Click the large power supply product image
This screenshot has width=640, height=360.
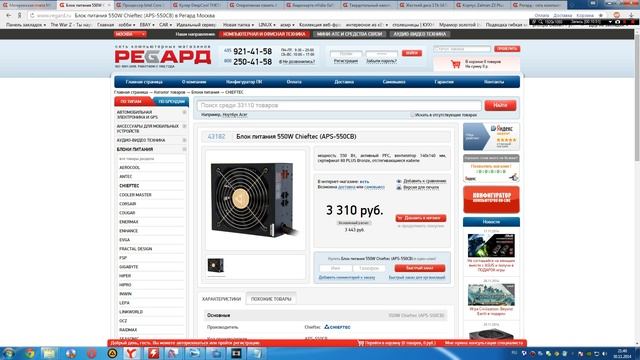point(255,200)
